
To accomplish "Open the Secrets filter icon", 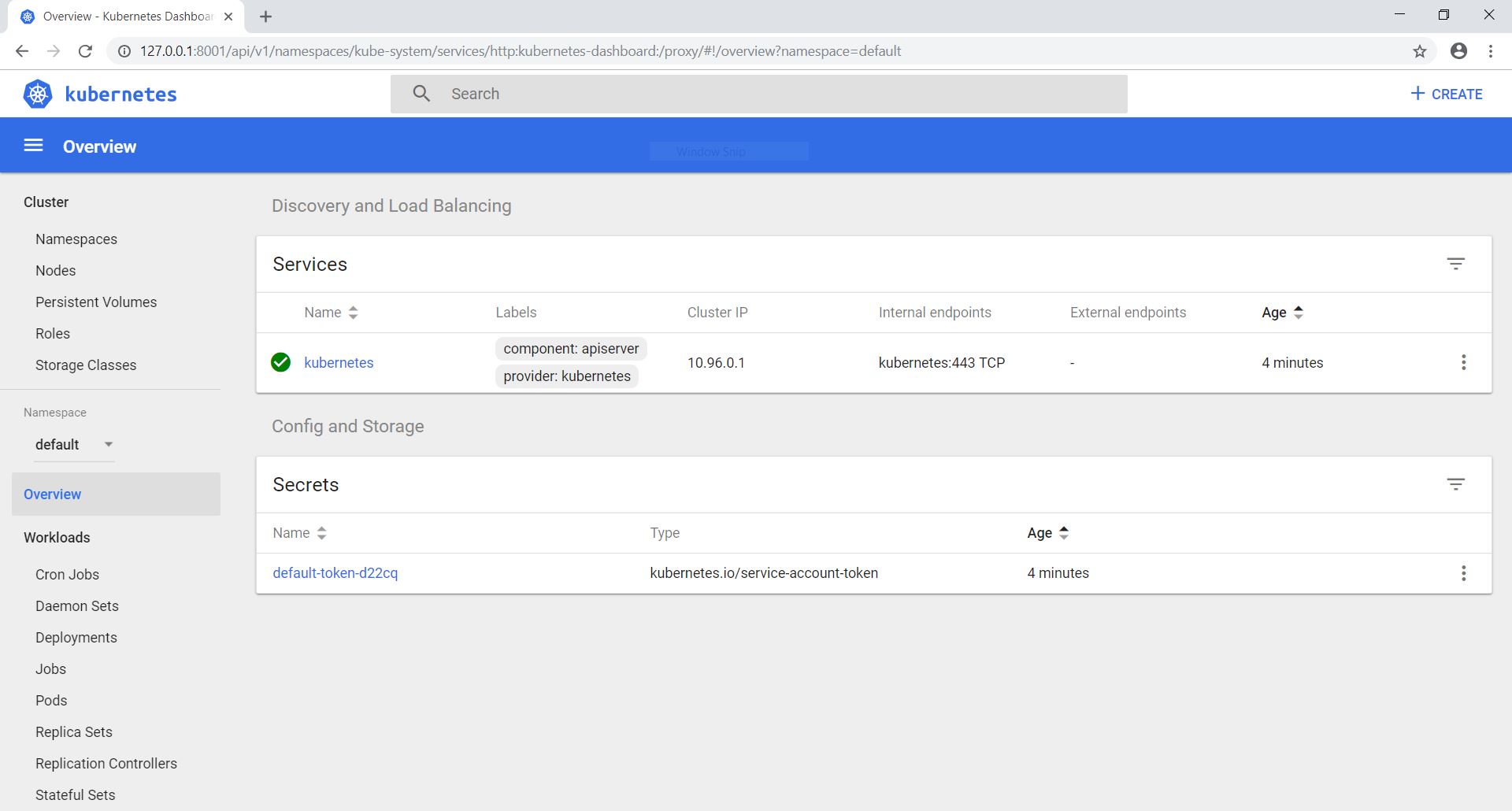I will coord(1455,484).
